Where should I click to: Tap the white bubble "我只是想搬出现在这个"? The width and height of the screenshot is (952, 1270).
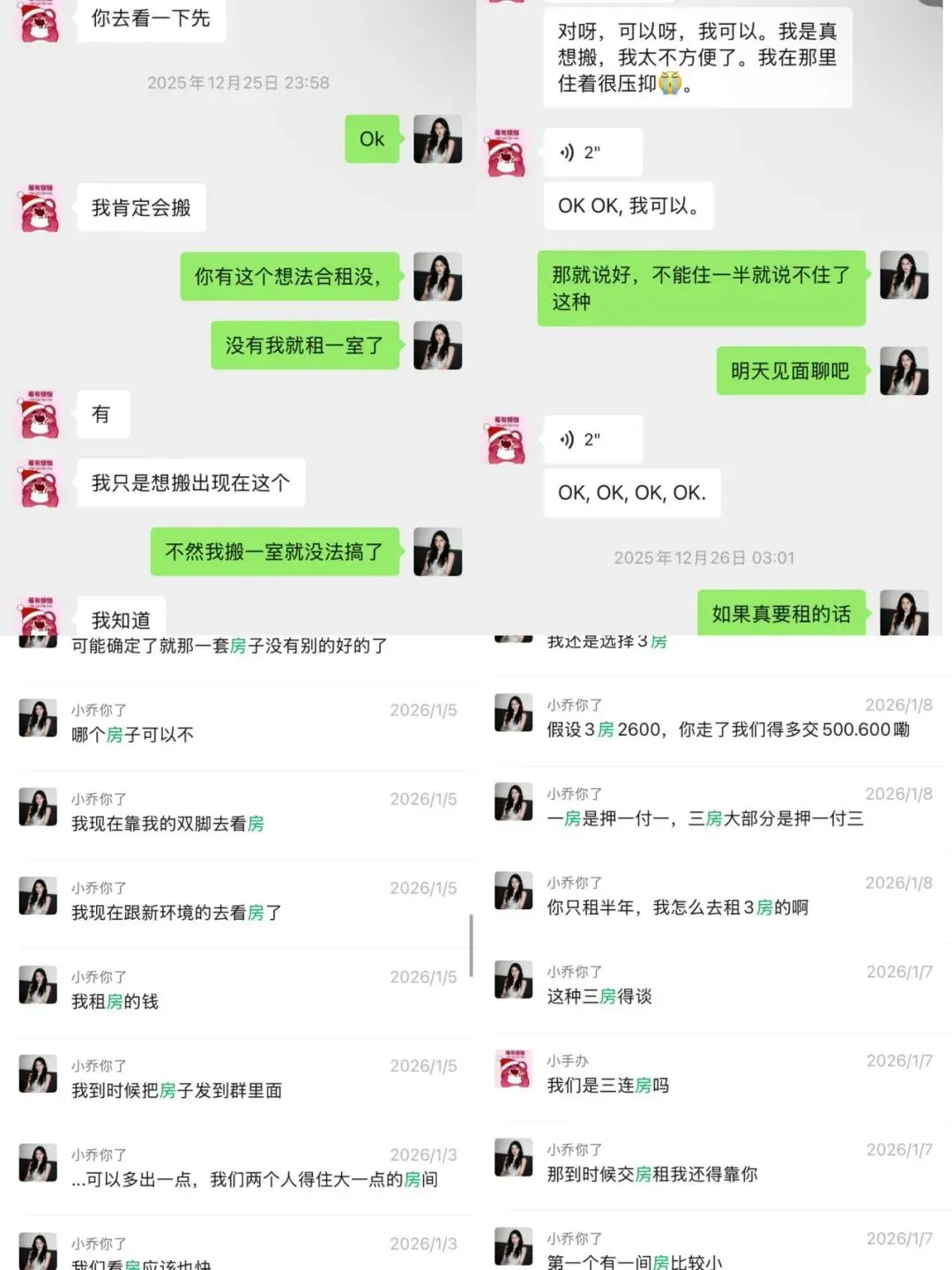click(191, 483)
